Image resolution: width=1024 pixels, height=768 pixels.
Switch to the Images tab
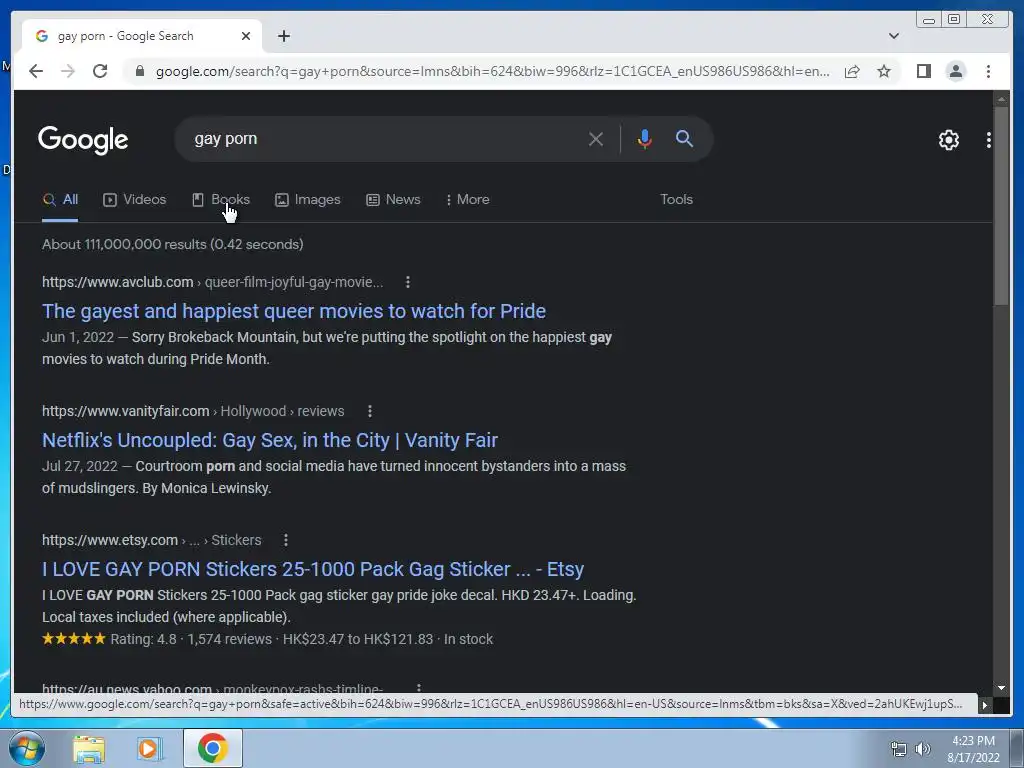click(308, 200)
